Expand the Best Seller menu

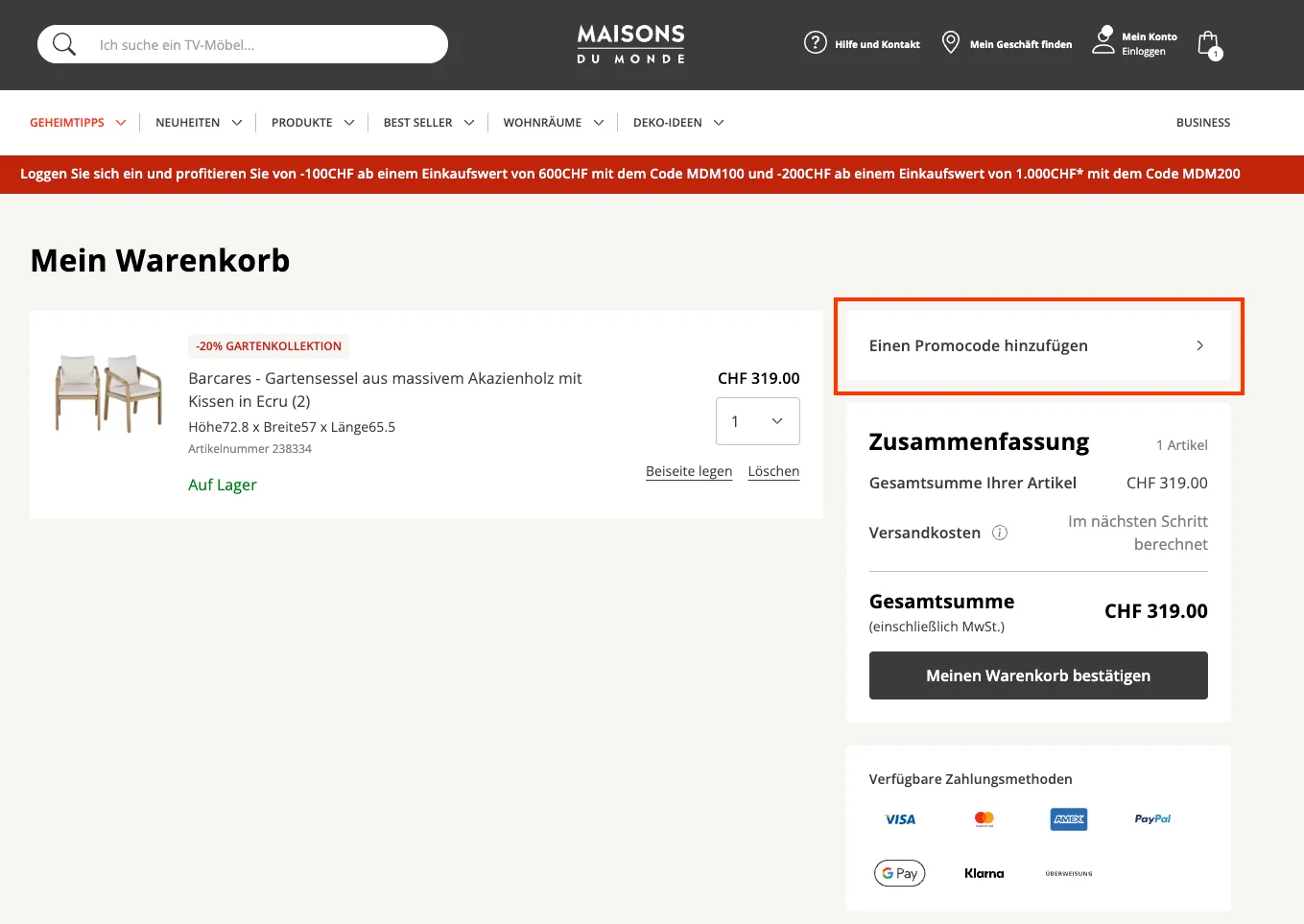[429, 123]
